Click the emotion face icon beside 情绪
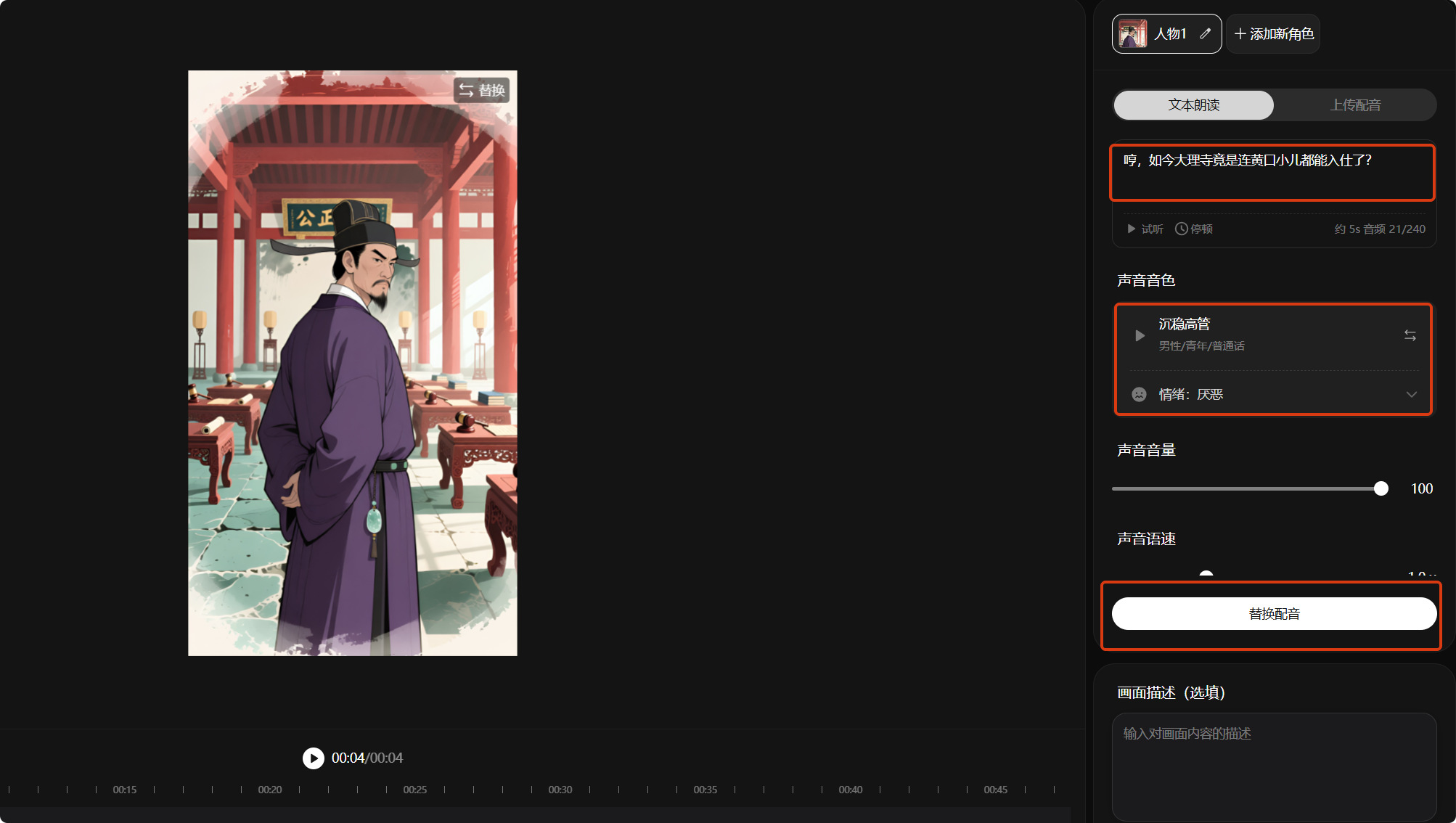The width and height of the screenshot is (1456, 823). pyautogui.click(x=1140, y=394)
